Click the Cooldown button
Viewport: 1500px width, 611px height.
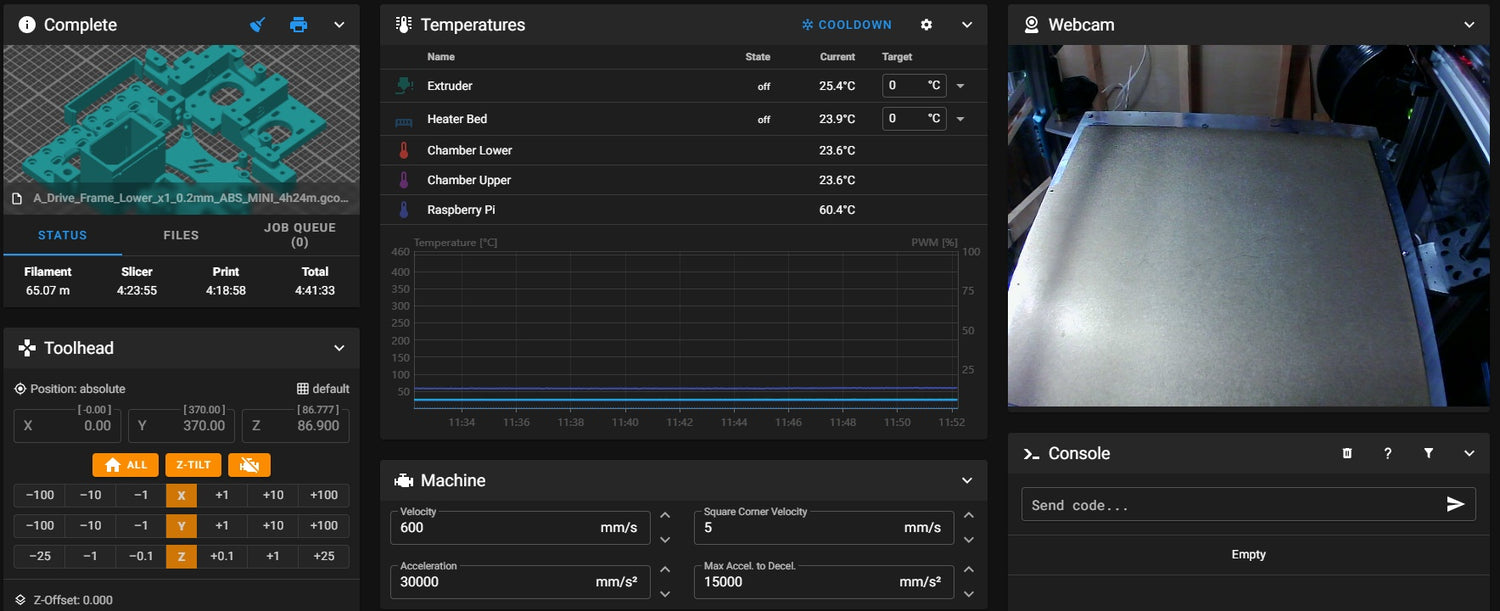pyautogui.click(x=846, y=25)
